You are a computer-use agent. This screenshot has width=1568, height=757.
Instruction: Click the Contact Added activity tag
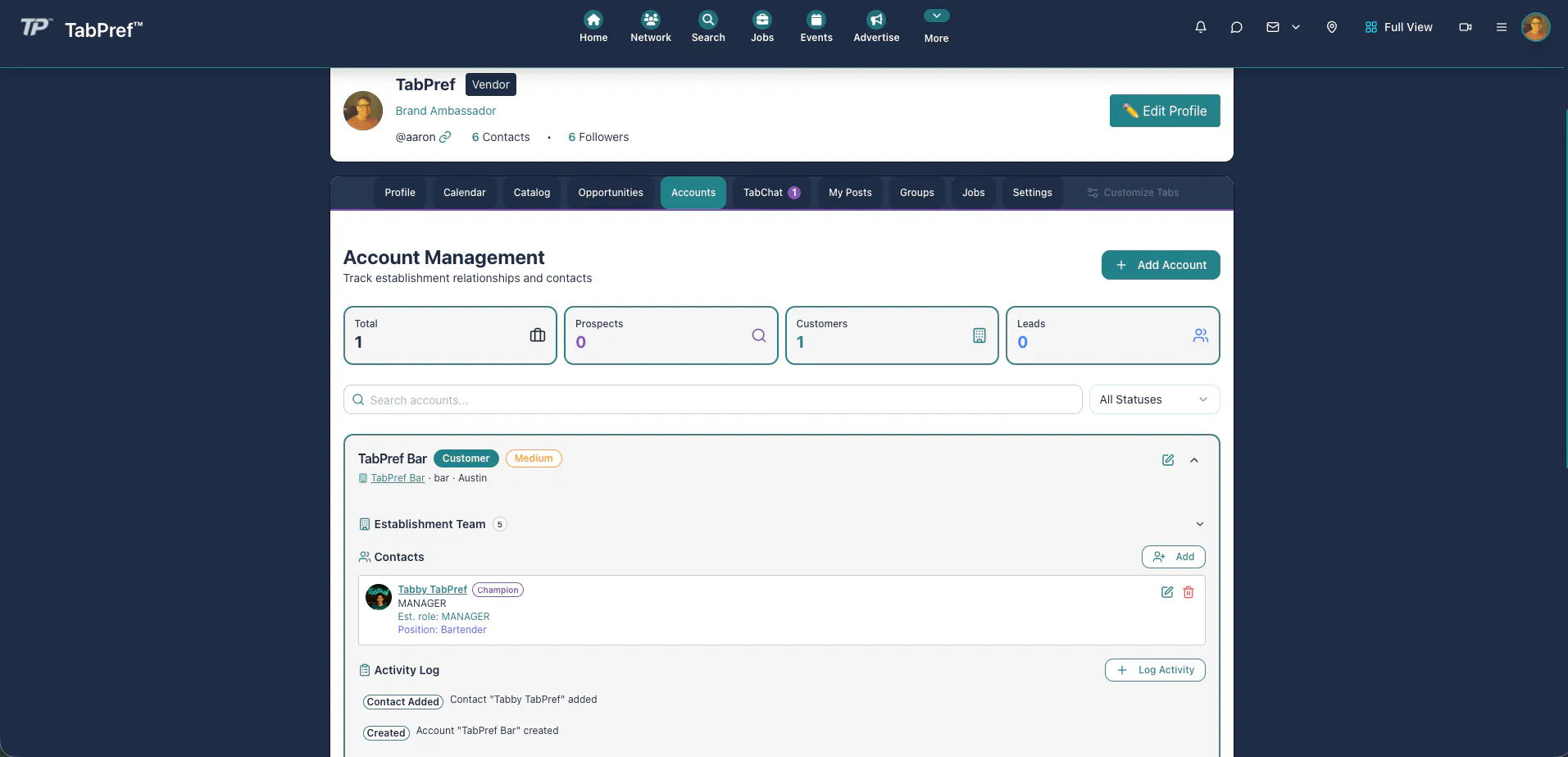pos(402,702)
